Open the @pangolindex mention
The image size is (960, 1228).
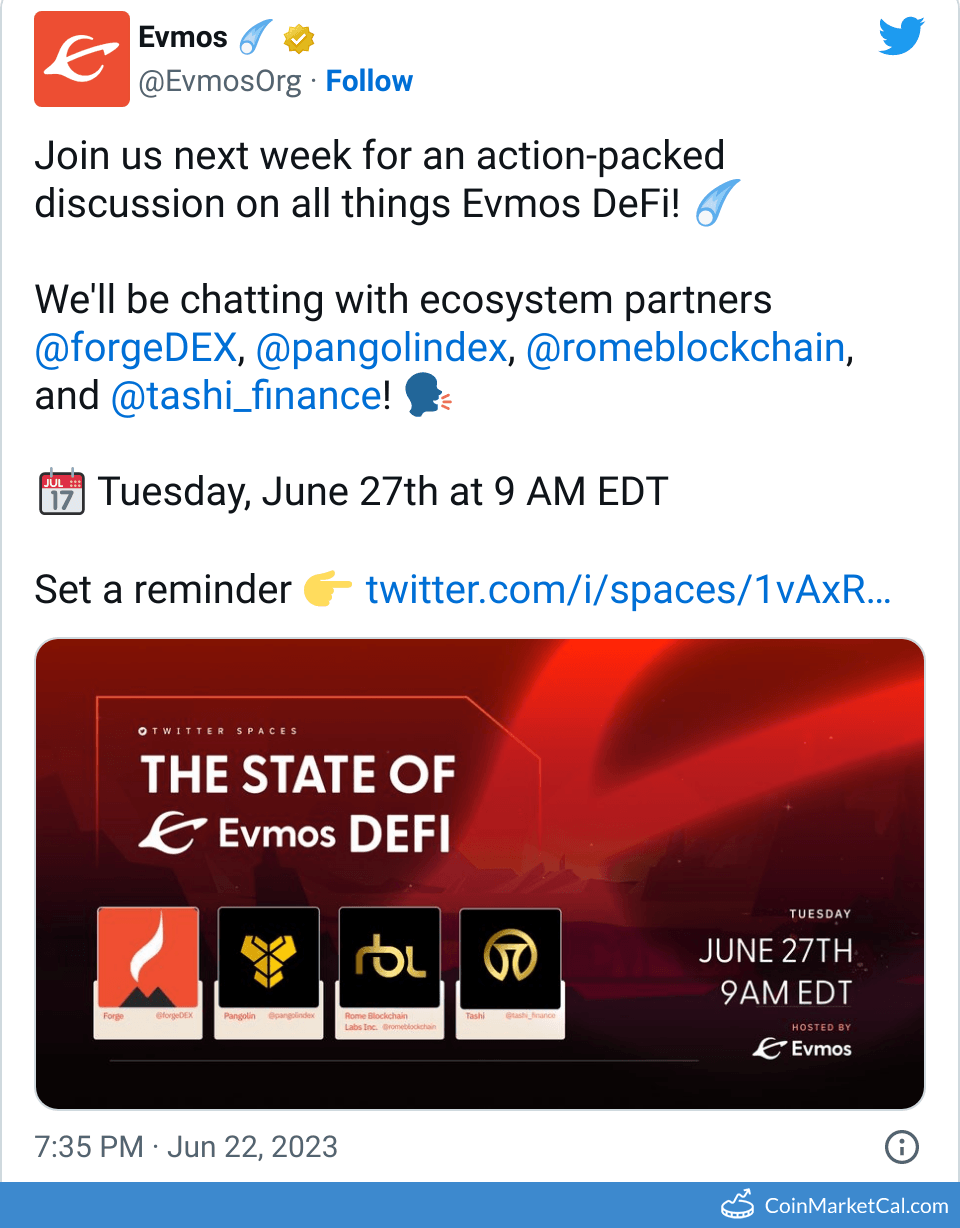(381, 348)
